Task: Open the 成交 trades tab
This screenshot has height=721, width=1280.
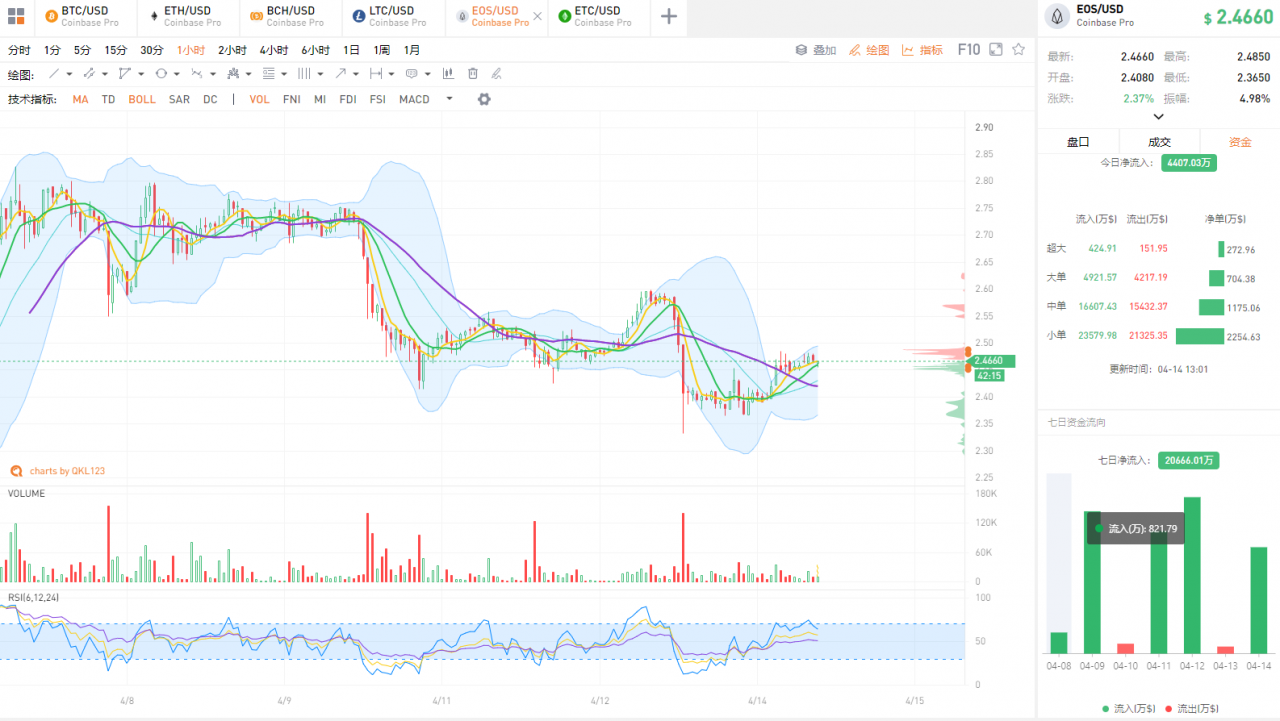Action: [x=1159, y=142]
